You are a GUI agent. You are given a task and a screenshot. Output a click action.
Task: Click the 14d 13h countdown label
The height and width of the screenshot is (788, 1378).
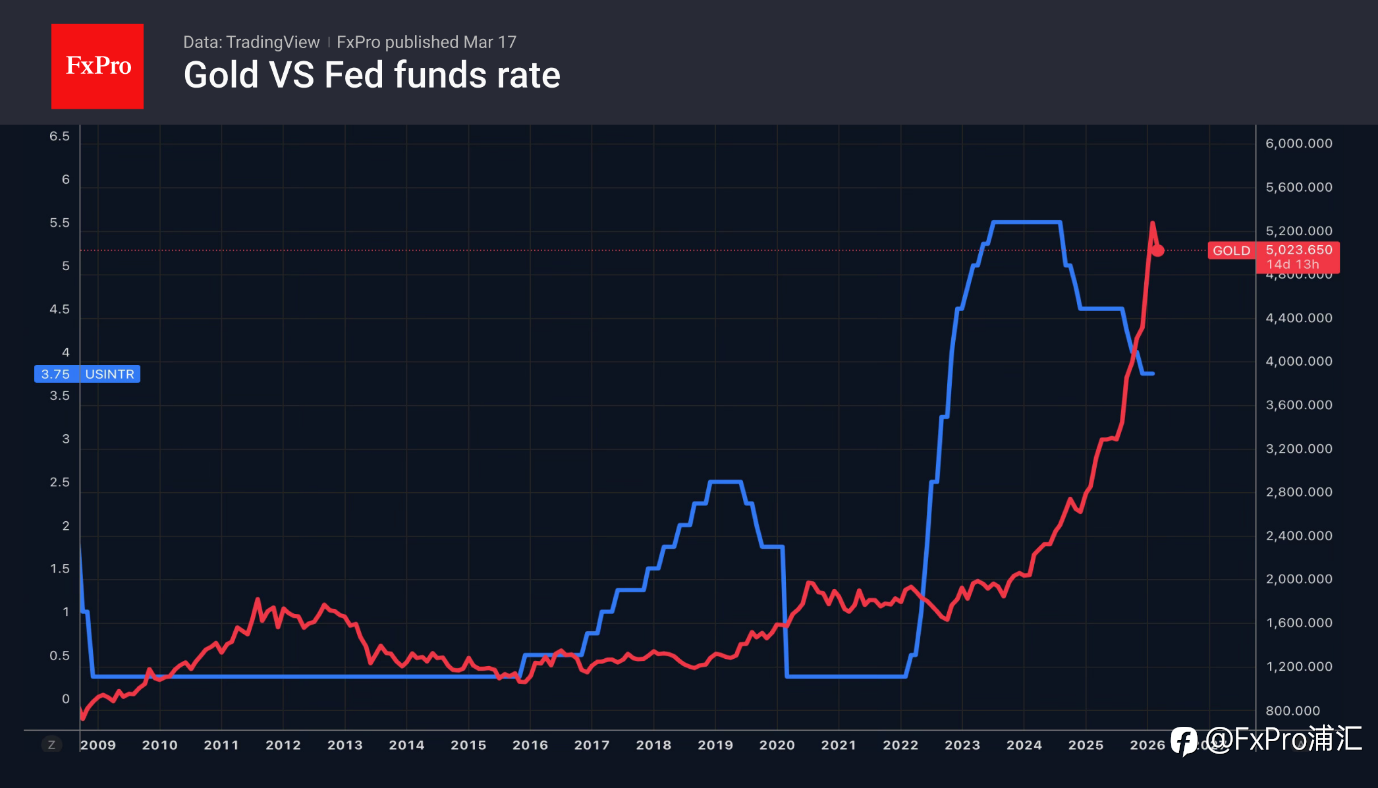point(1293,264)
